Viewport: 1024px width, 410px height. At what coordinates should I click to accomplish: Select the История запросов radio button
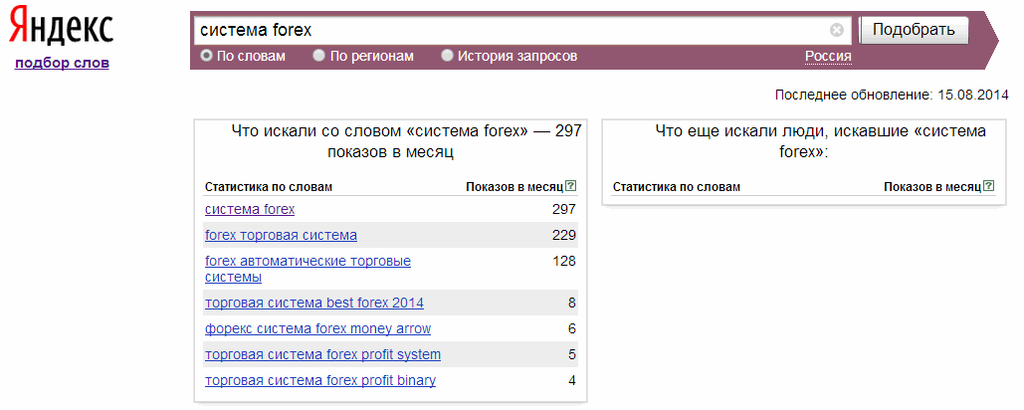[x=447, y=56]
